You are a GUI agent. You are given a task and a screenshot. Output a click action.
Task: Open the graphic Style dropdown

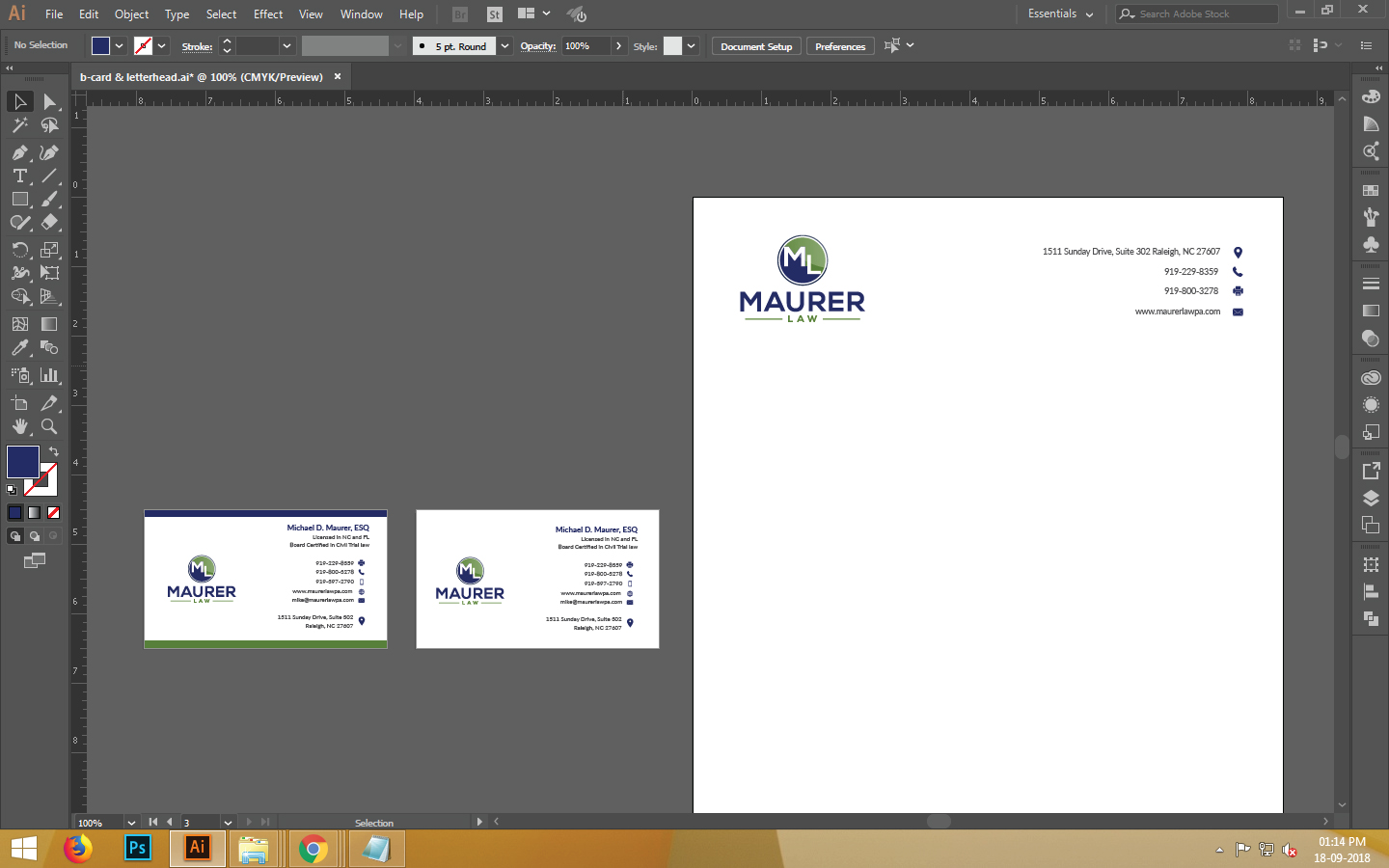pos(691,45)
